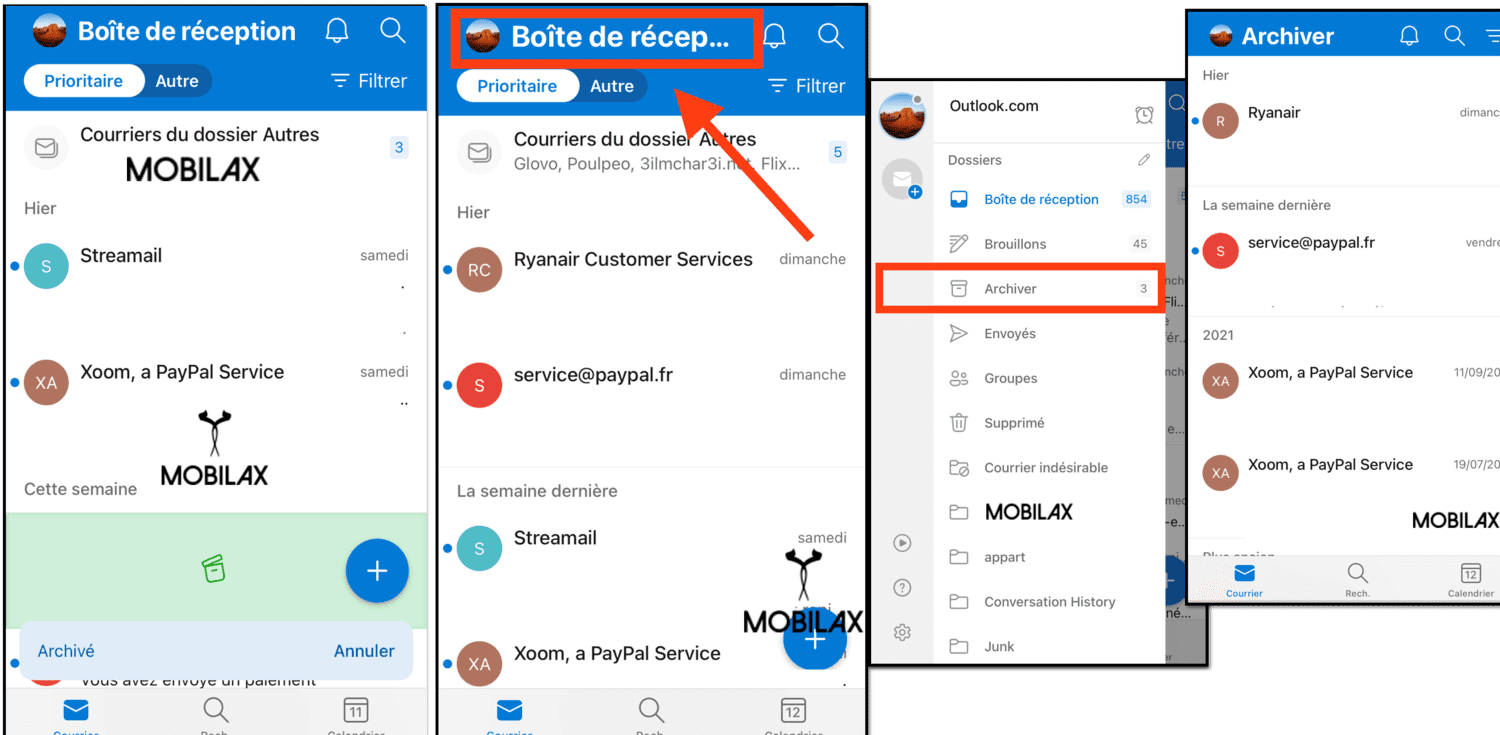The height and width of the screenshot is (735, 1500).
Task: Tap the search magnifier on the Ryanair Customer Services inbox
Action: (830, 36)
